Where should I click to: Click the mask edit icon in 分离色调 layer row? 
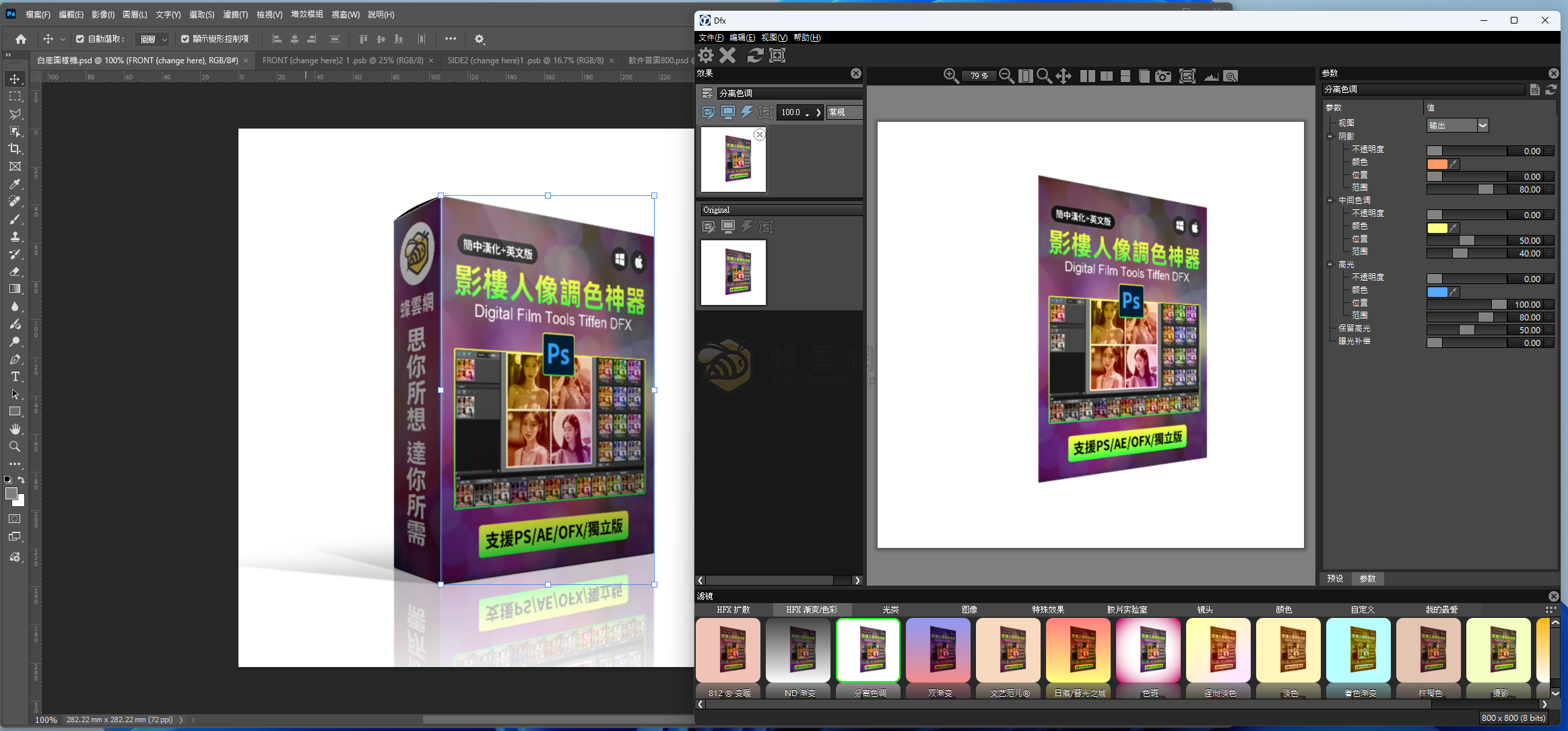coord(709,112)
